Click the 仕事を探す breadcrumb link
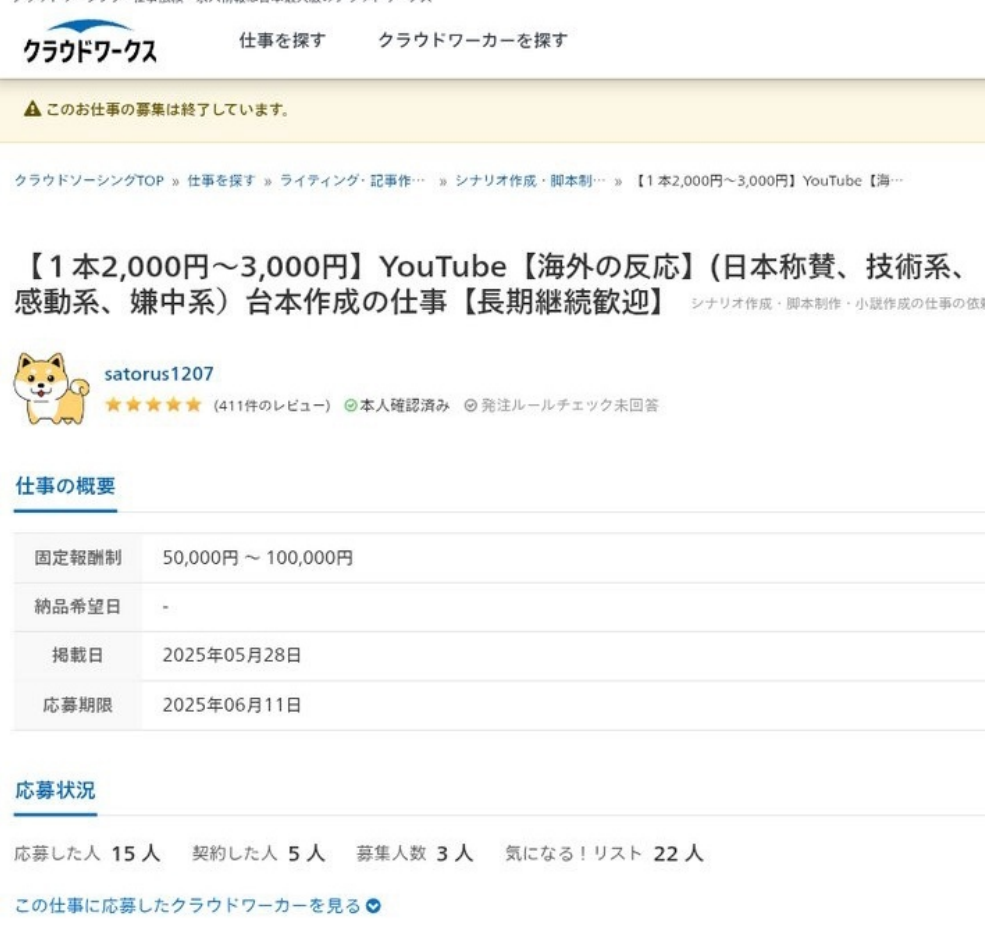985x934 pixels. pyautogui.click(x=221, y=180)
